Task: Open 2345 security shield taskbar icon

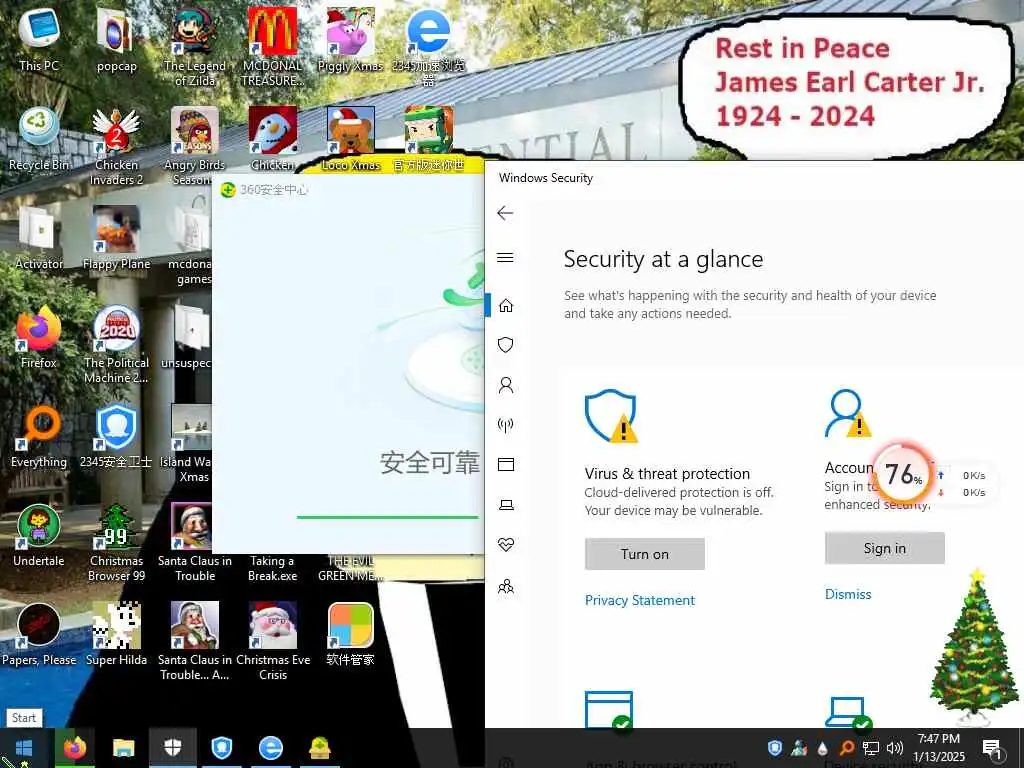Action: [222, 748]
